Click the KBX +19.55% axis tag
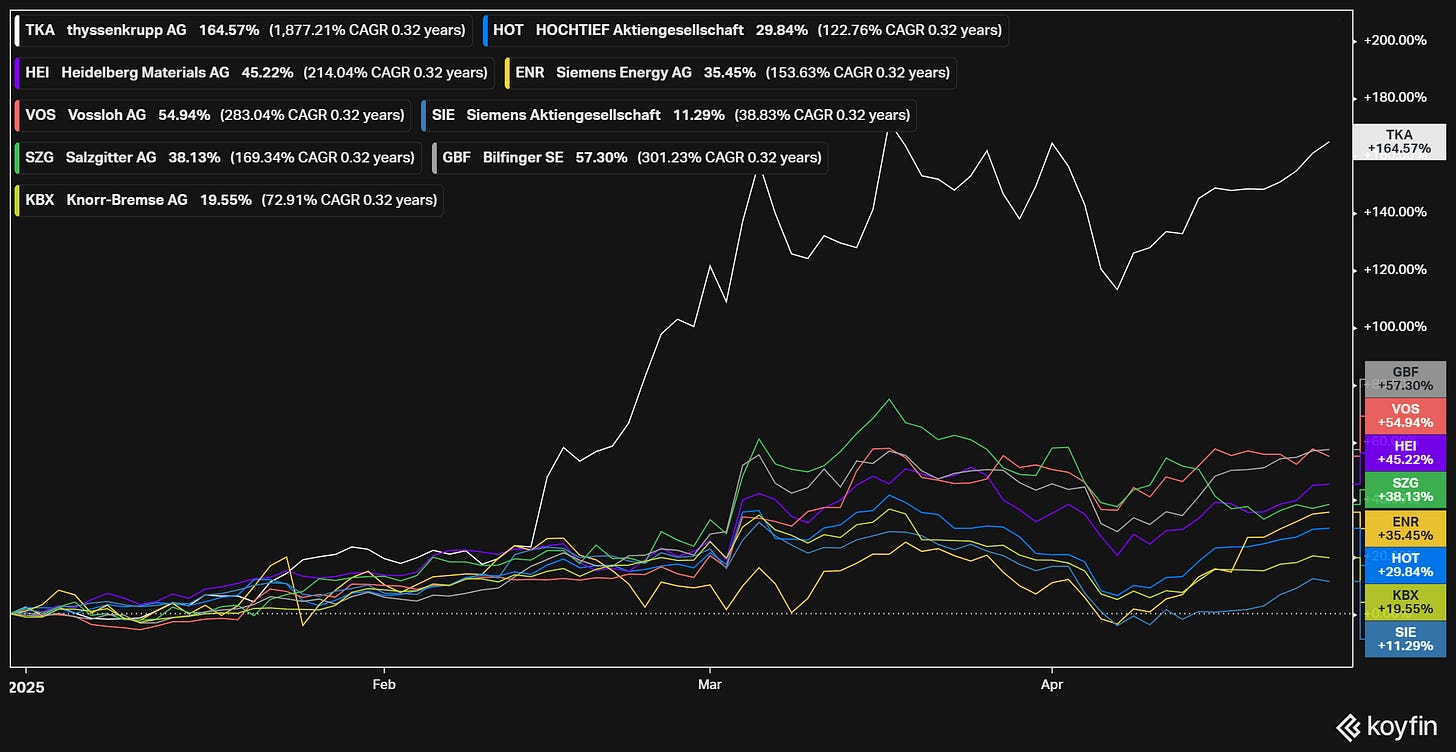This screenshot has height=752, width=1456. pyautogui.click(x=1405, y=602)
